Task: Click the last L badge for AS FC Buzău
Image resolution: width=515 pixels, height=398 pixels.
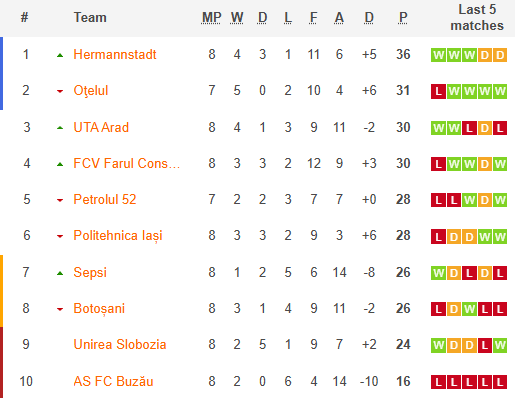Action: click(x=500, y=382)
